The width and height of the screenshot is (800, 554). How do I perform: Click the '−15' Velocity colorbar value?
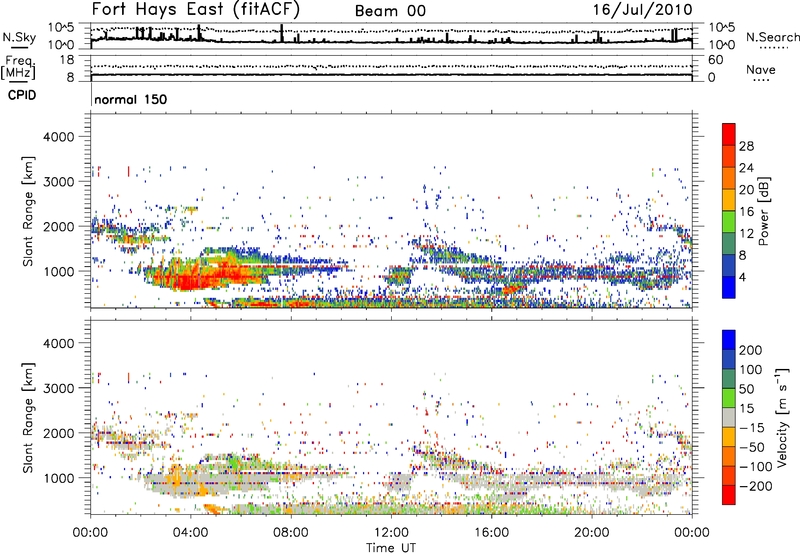[x=752, y=428]
